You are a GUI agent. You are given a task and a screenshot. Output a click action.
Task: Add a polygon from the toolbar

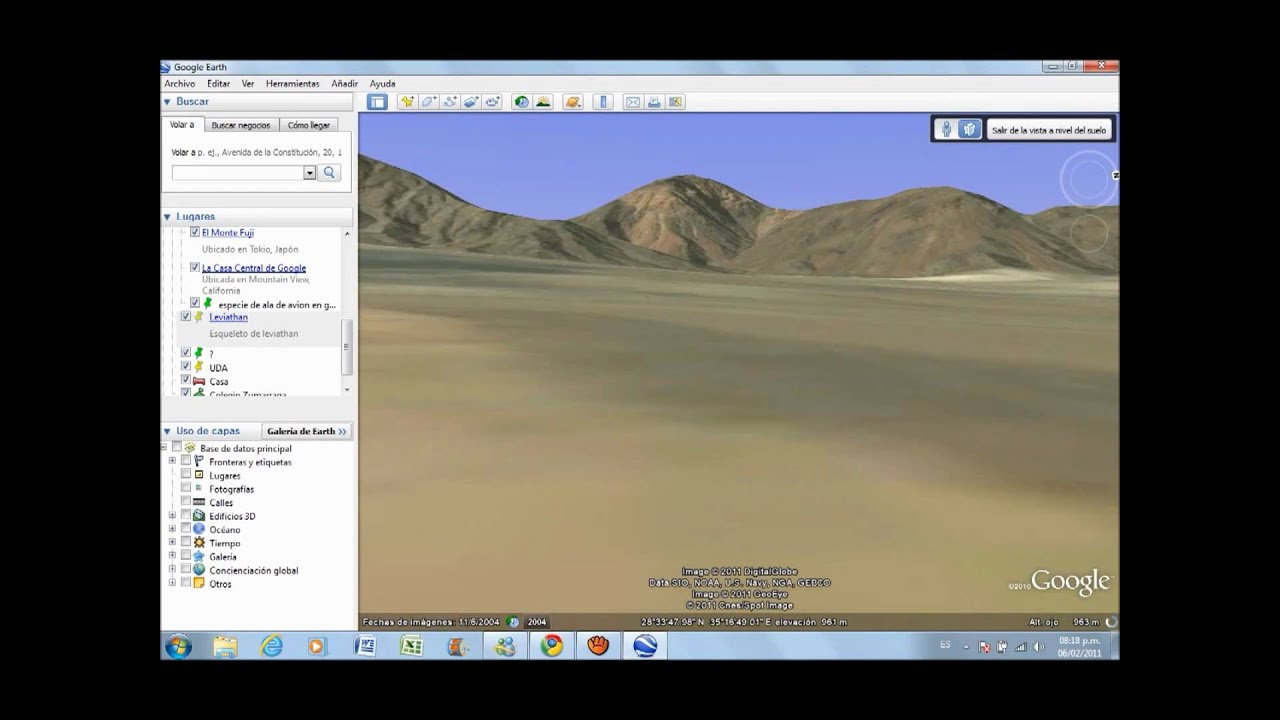tap(429, 102)
